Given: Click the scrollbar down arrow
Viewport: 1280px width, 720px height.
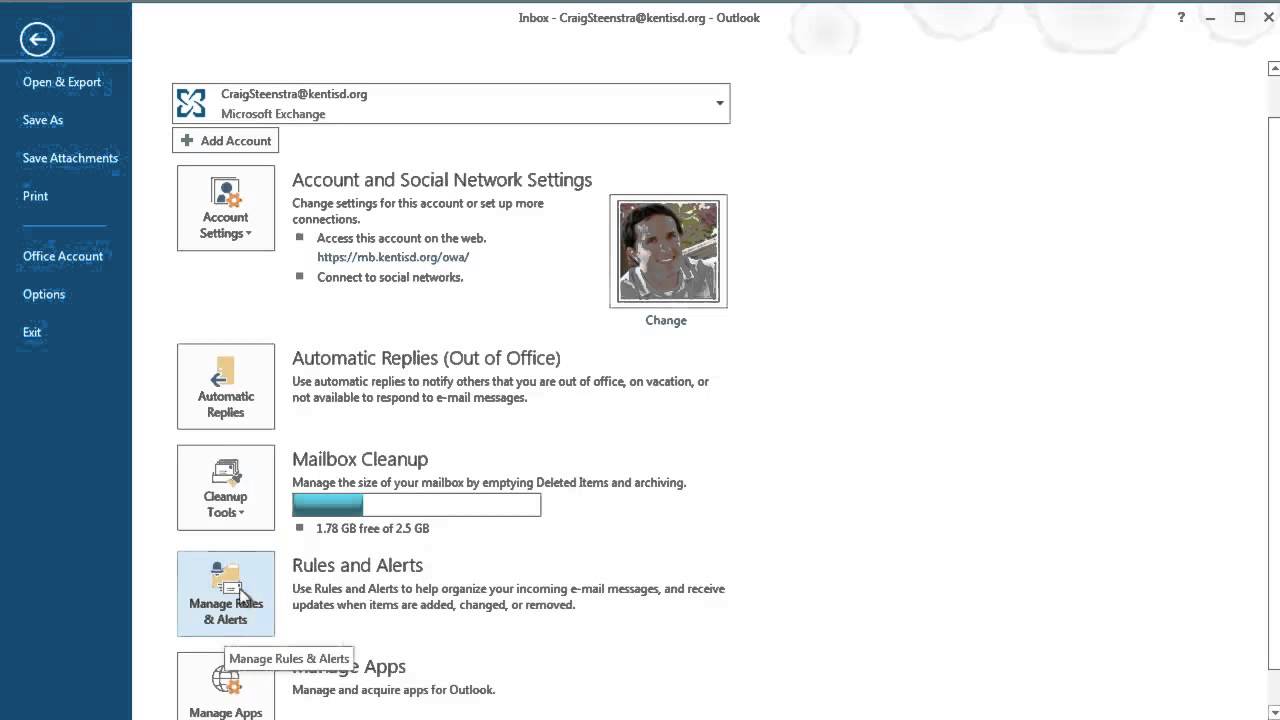Looking at the screenshot, I should point(1272,713).
